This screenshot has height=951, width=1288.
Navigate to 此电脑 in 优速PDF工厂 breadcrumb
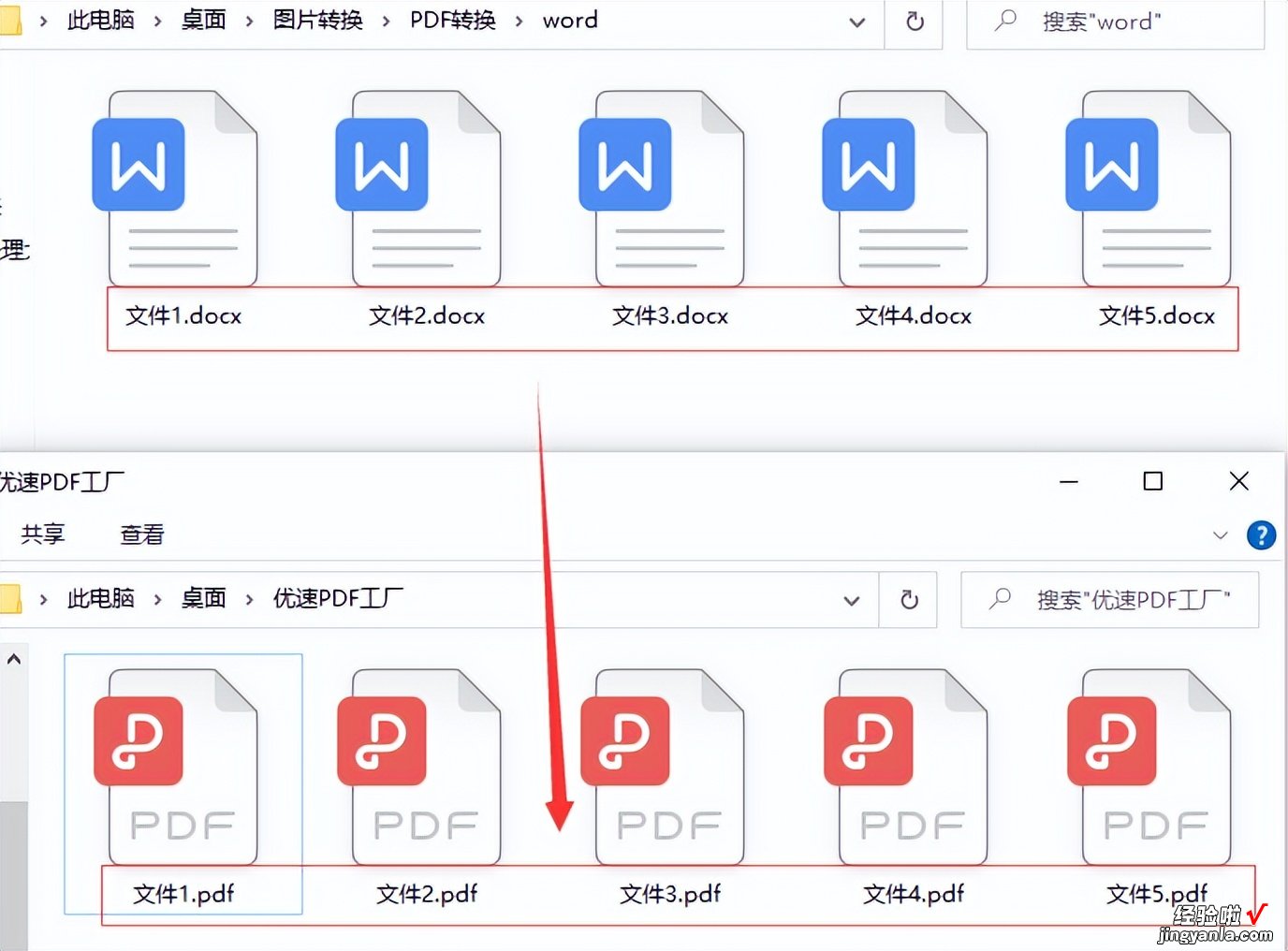[100, 598]
